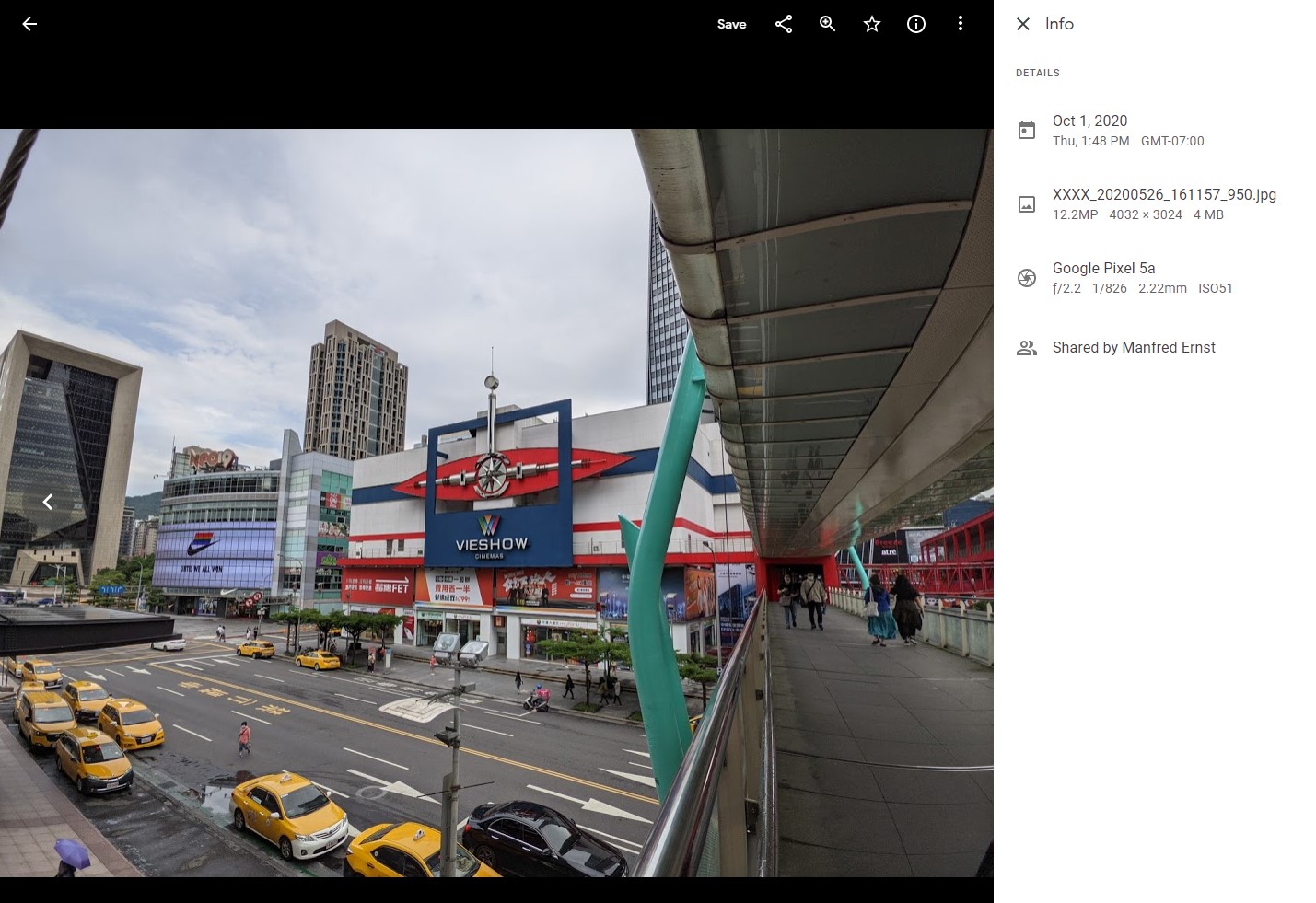
Task: Click the Info panel heading
Action: 1059,24
